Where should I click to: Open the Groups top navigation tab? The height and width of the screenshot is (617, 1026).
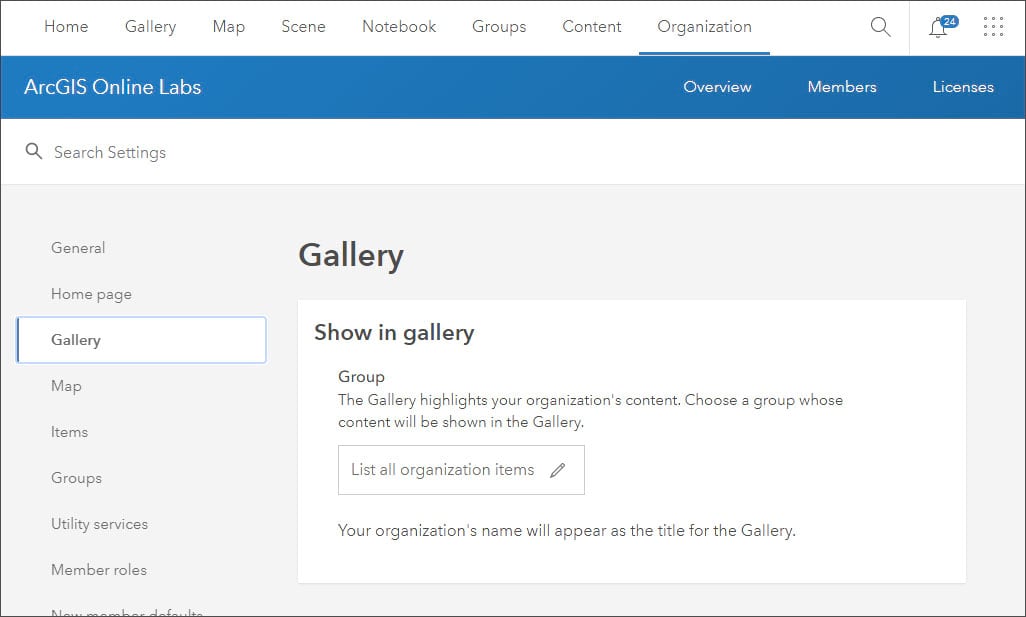[x=499, y=27]
